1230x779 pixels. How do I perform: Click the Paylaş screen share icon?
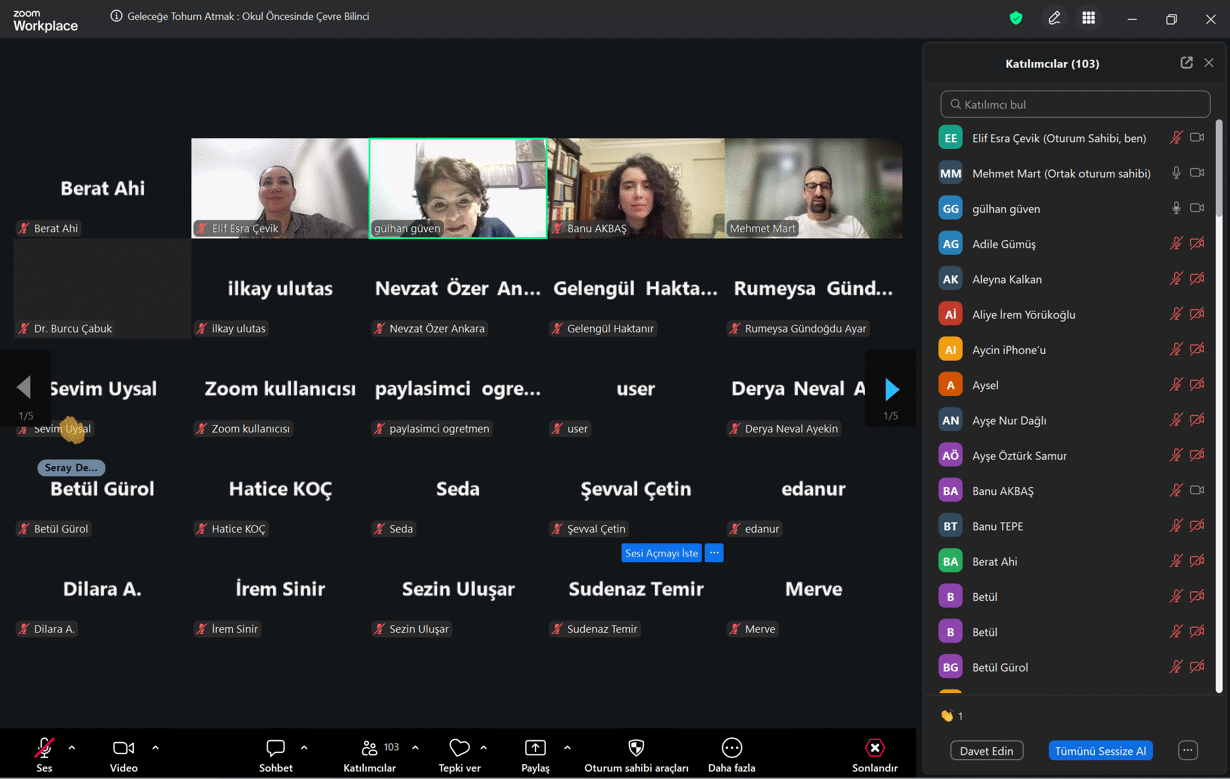coord(535,749)
